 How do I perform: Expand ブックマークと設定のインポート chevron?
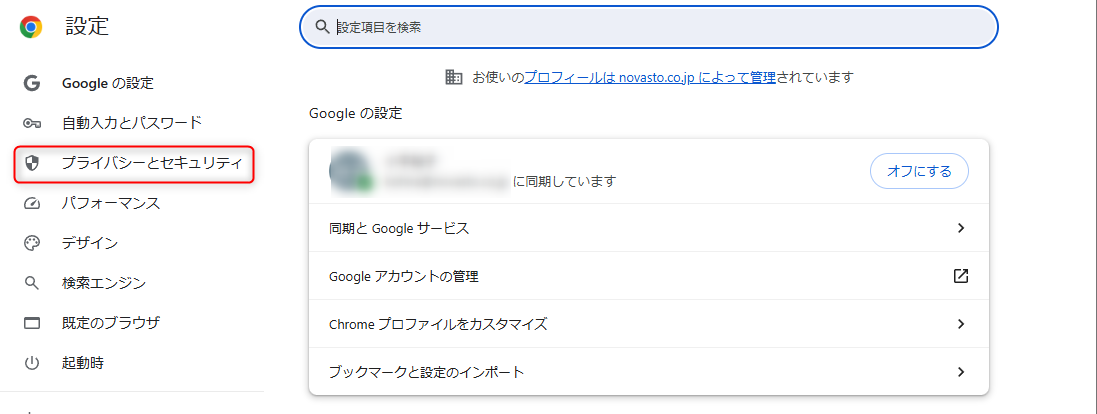[961, 372]
